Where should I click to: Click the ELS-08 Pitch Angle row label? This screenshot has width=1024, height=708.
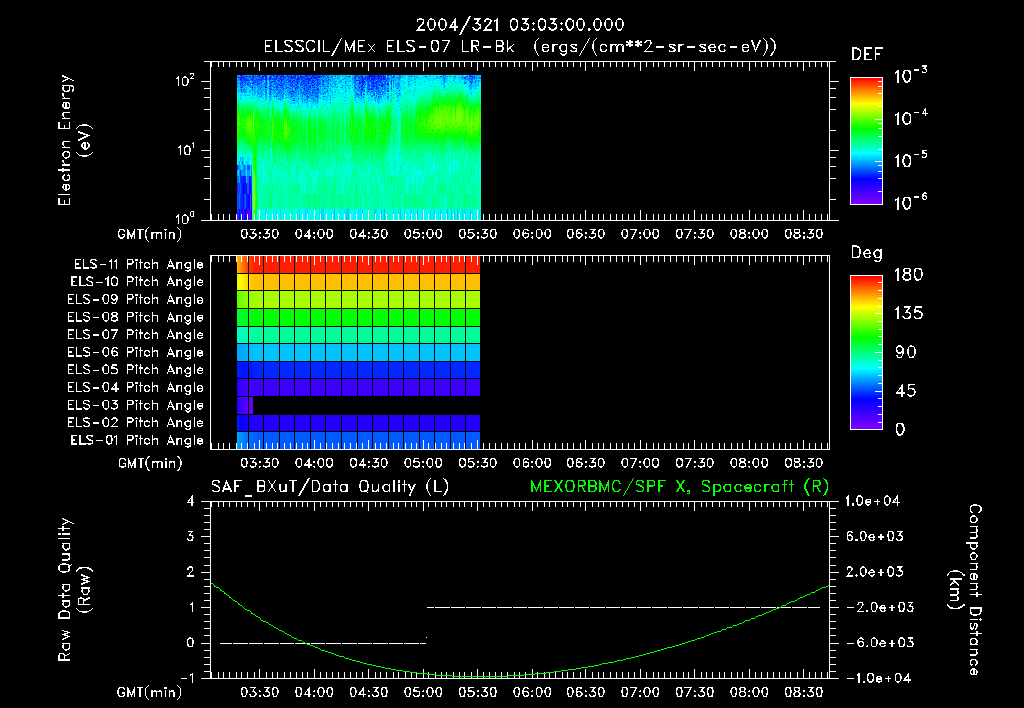click(x=135, y=317)
